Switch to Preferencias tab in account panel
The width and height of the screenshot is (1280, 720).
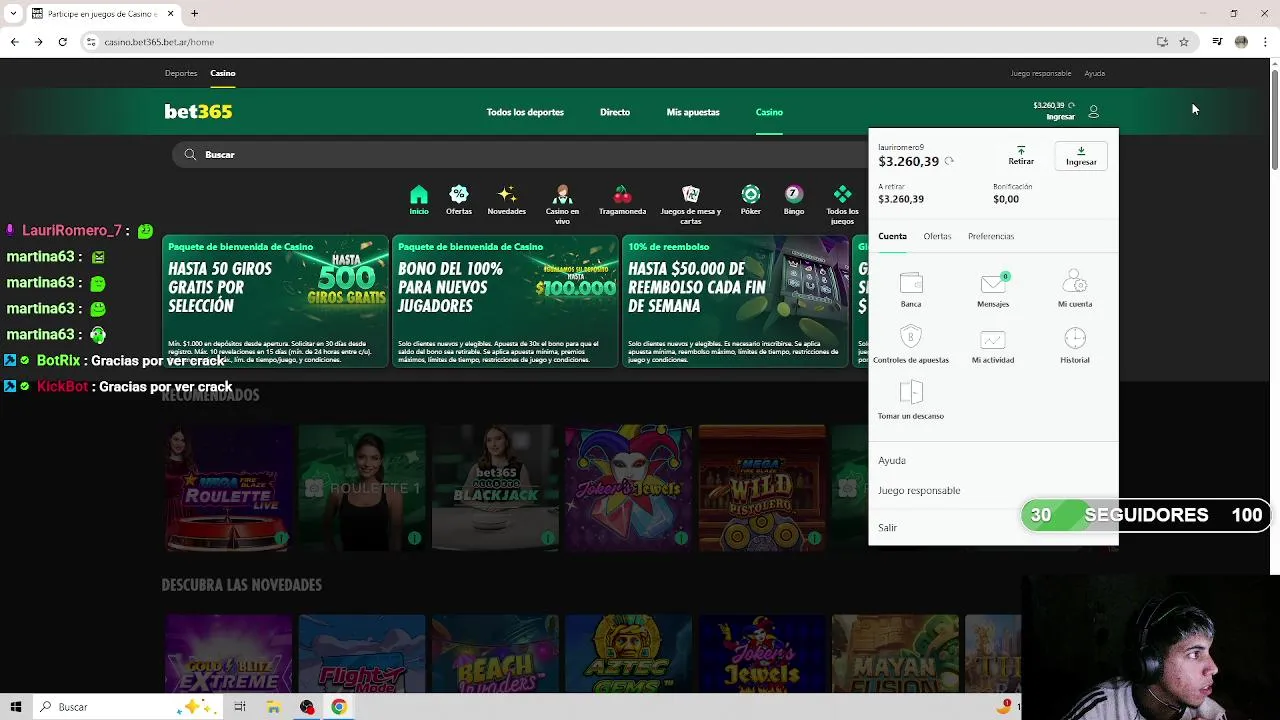pos(991,237)
